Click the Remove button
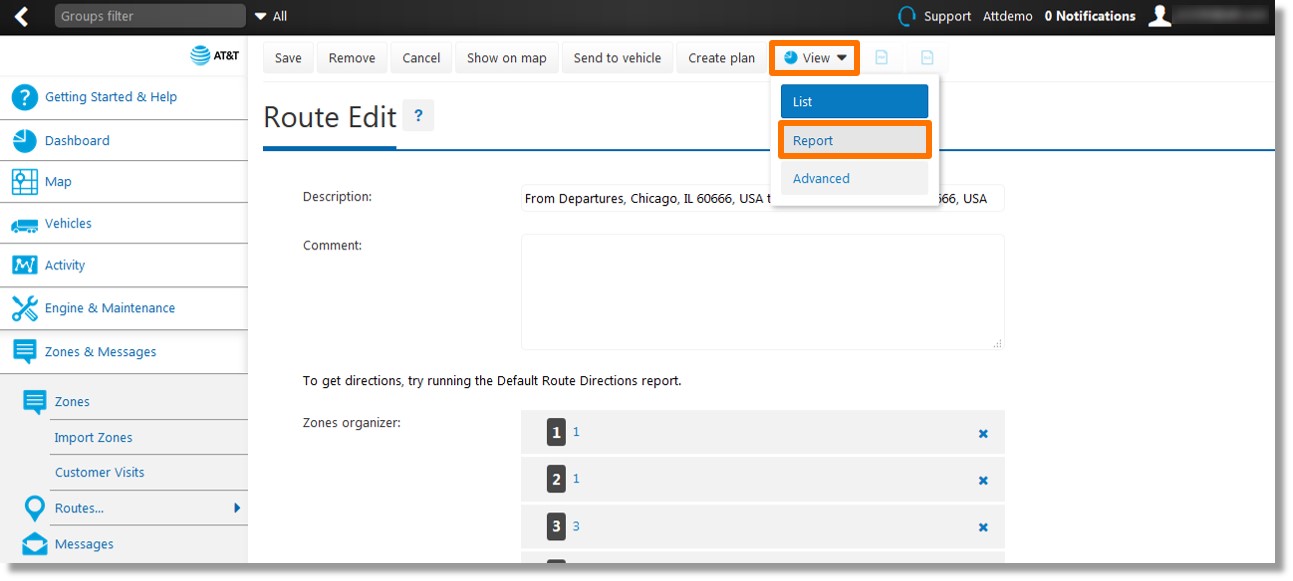The width and height of the screenshot is (1293, 581). (352, 58)
